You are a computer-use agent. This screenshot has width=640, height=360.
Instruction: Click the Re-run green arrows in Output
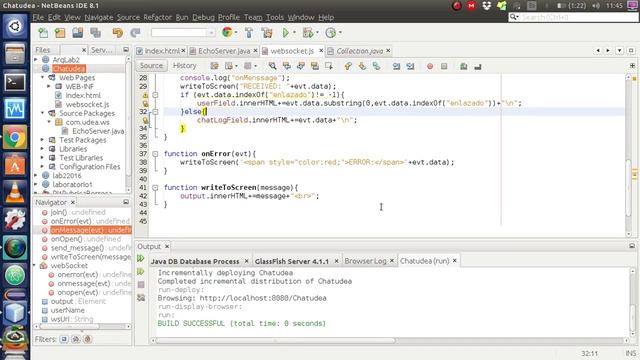pyautogui.click(x=141, y=258)
